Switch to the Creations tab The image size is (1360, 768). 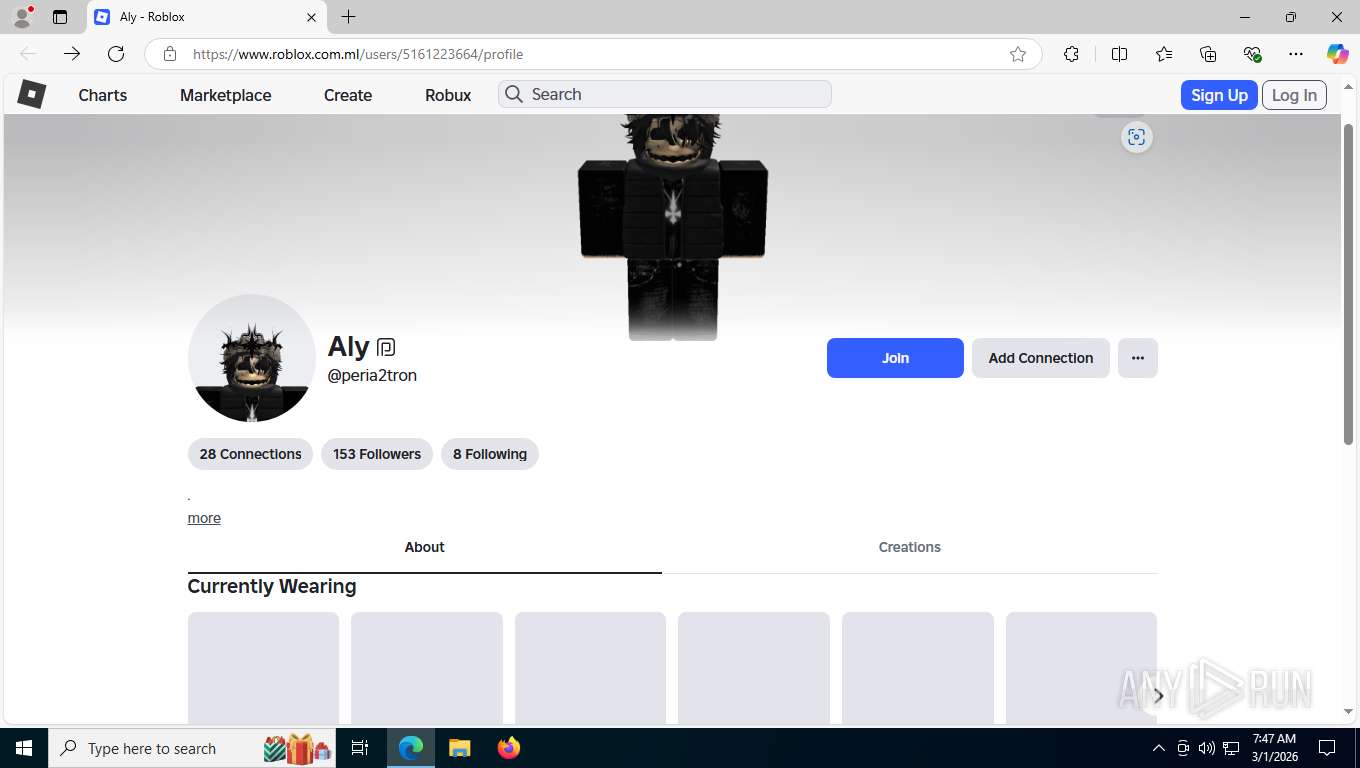point(910,547)
